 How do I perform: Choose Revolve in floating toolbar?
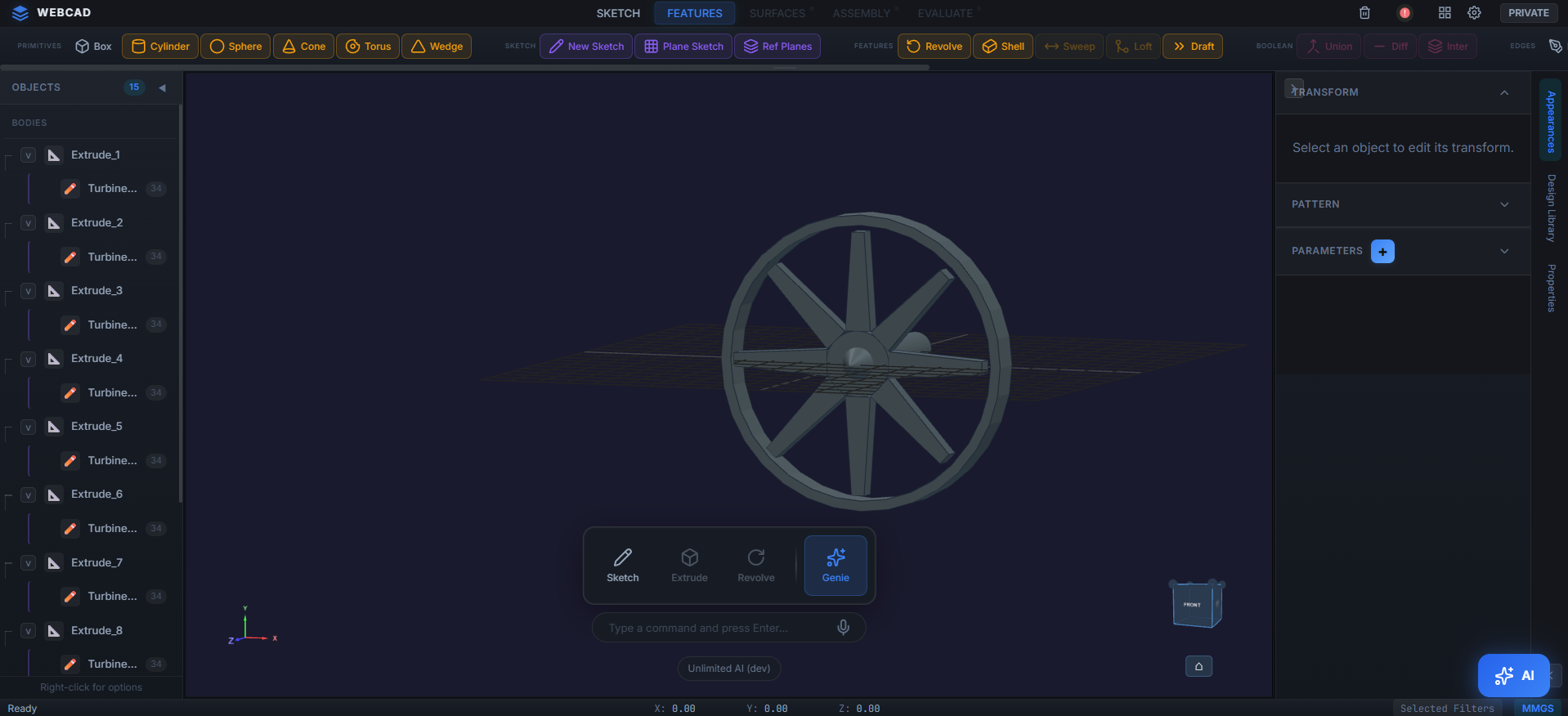point(756,566)
